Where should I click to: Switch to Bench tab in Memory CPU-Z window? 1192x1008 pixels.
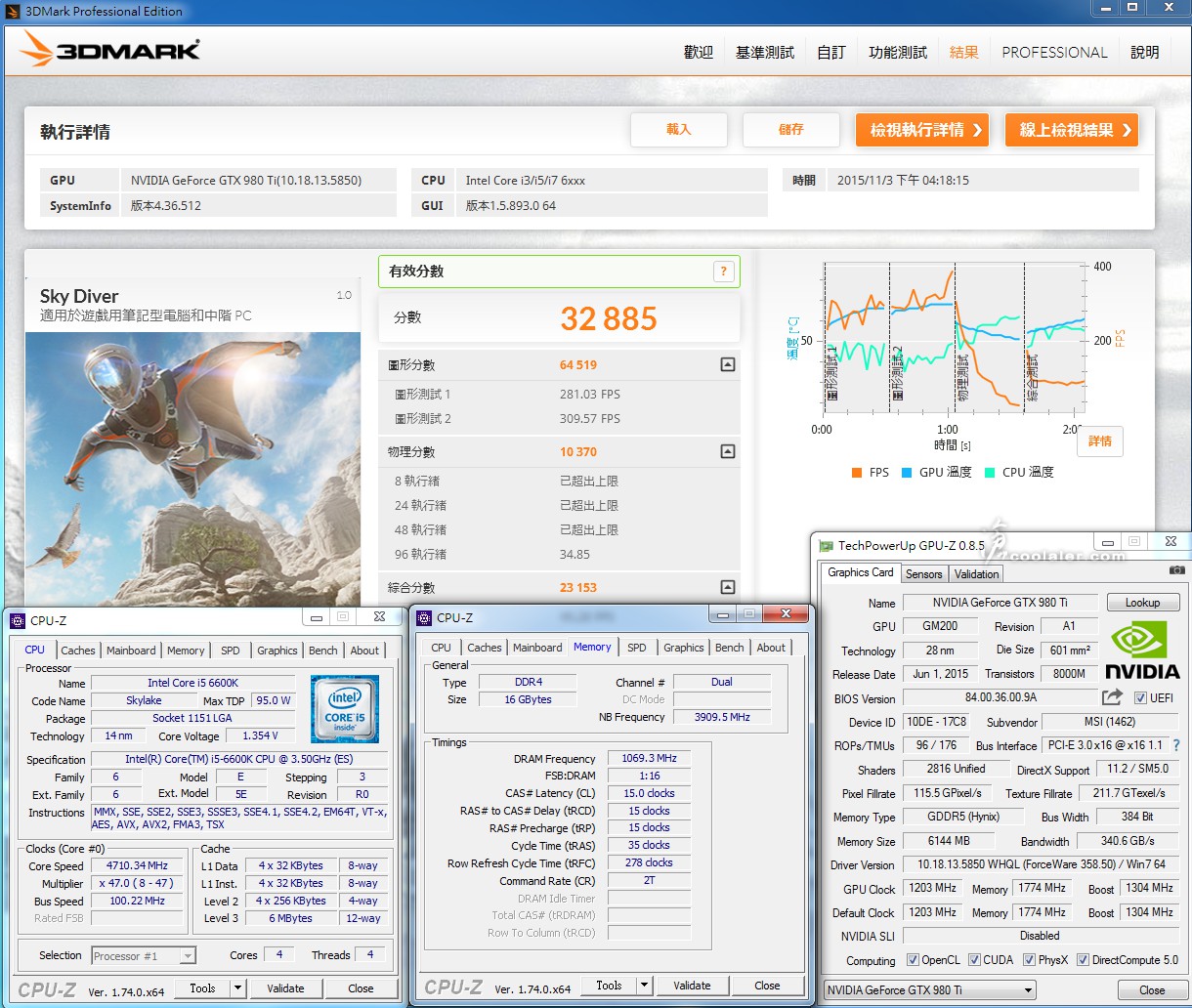(x=729, y=648)
